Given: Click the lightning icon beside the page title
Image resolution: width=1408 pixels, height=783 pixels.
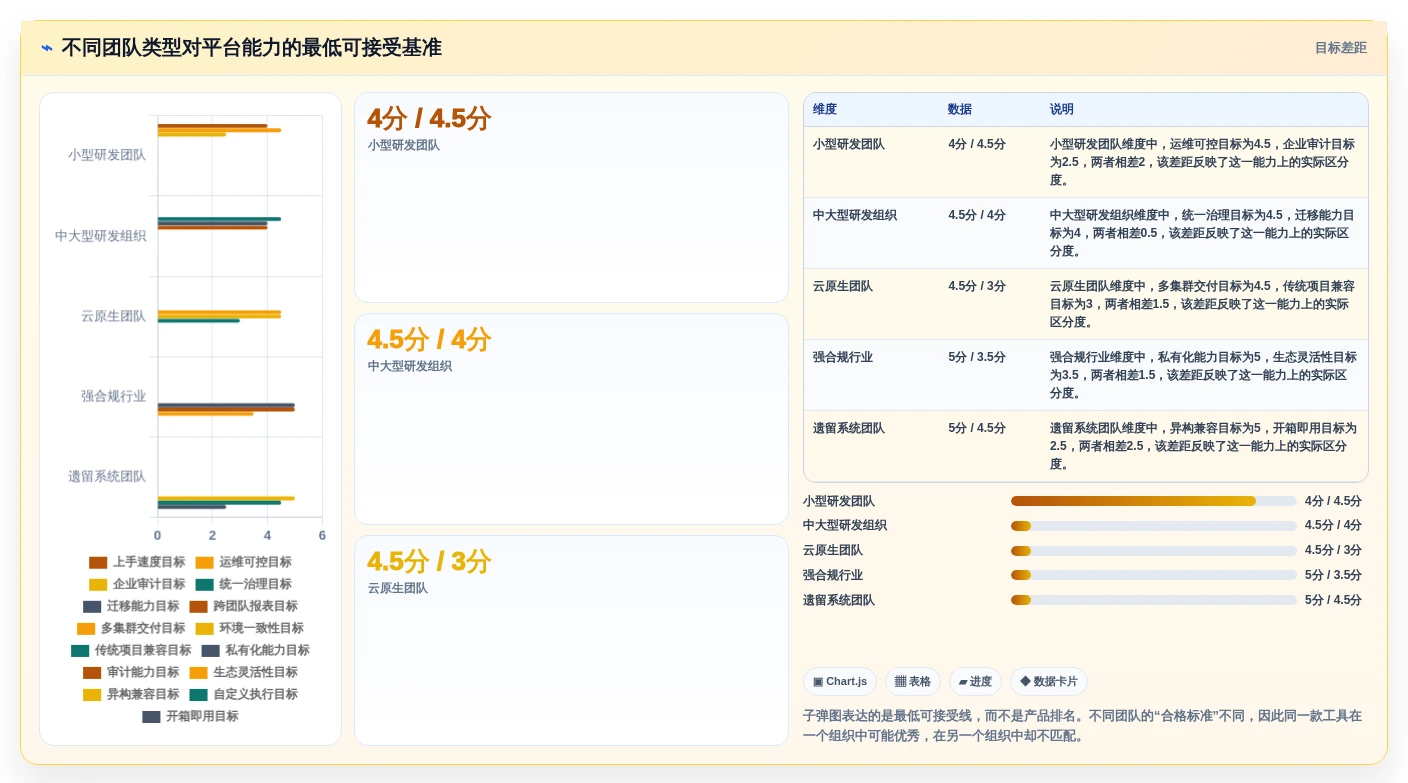Looking at the screenshot, I should point(47,48).
